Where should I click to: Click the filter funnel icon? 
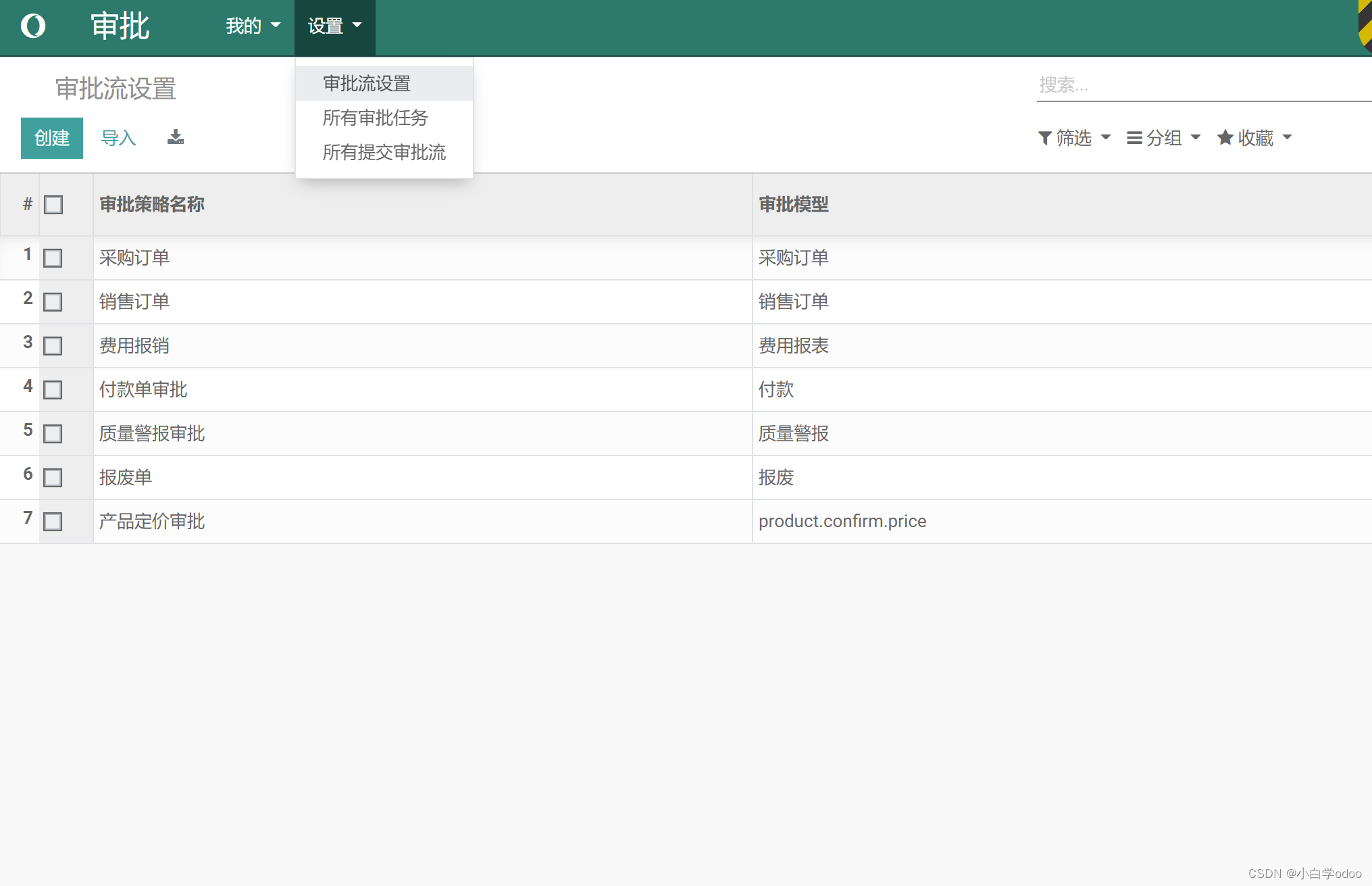pyautogui.click(x=1044, y=138)
